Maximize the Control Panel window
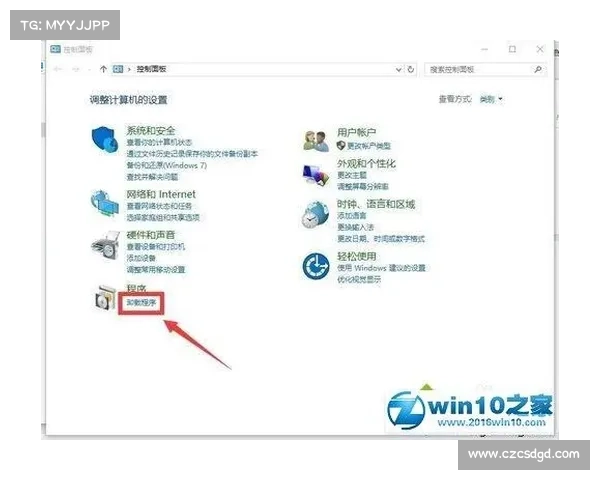The height and width of the screenshot is (480, 600). click(512, 49)
